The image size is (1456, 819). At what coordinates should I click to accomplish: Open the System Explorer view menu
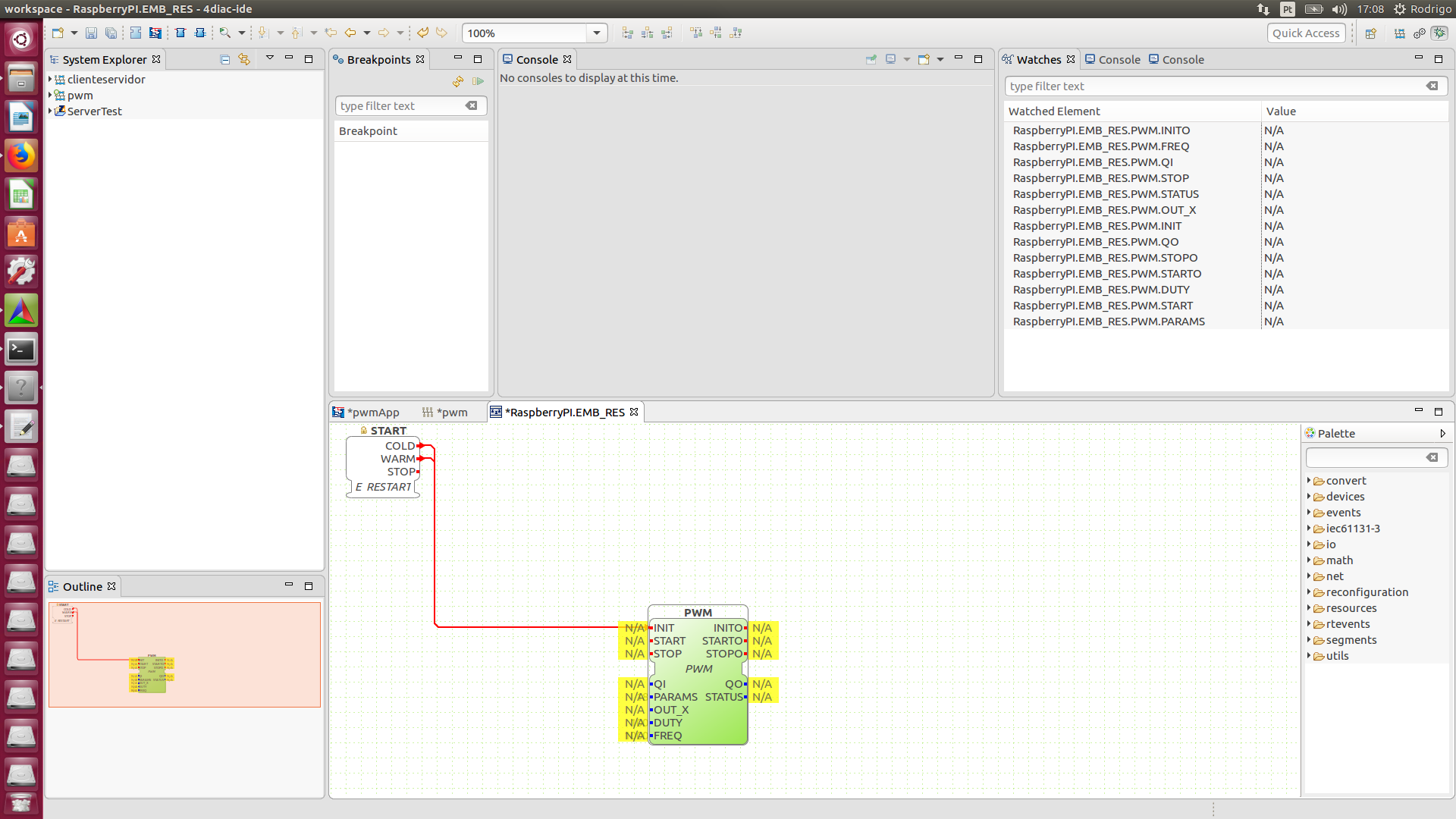point(269,58)
